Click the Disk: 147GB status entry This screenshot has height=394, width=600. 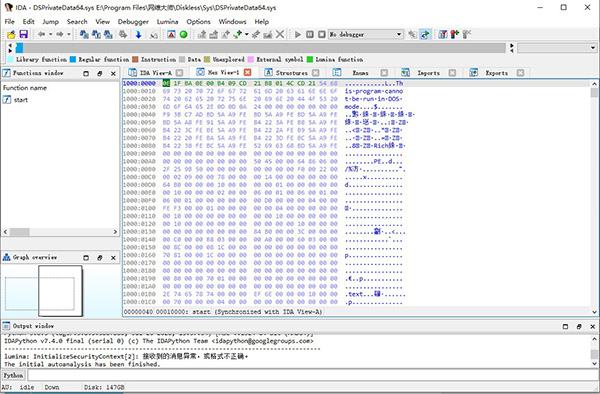click(104, 387)
